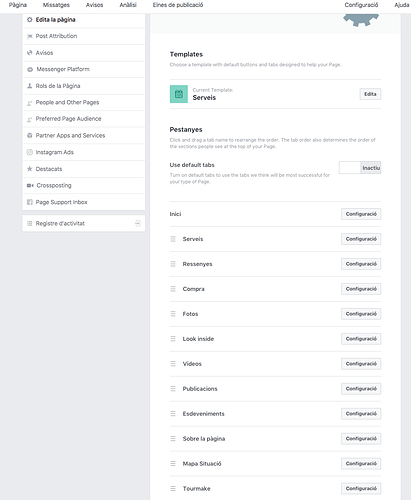Click the drag handle next to Esdeveniments
The height and width of the screenshot is (500, 411).
(x=173, y=414)
